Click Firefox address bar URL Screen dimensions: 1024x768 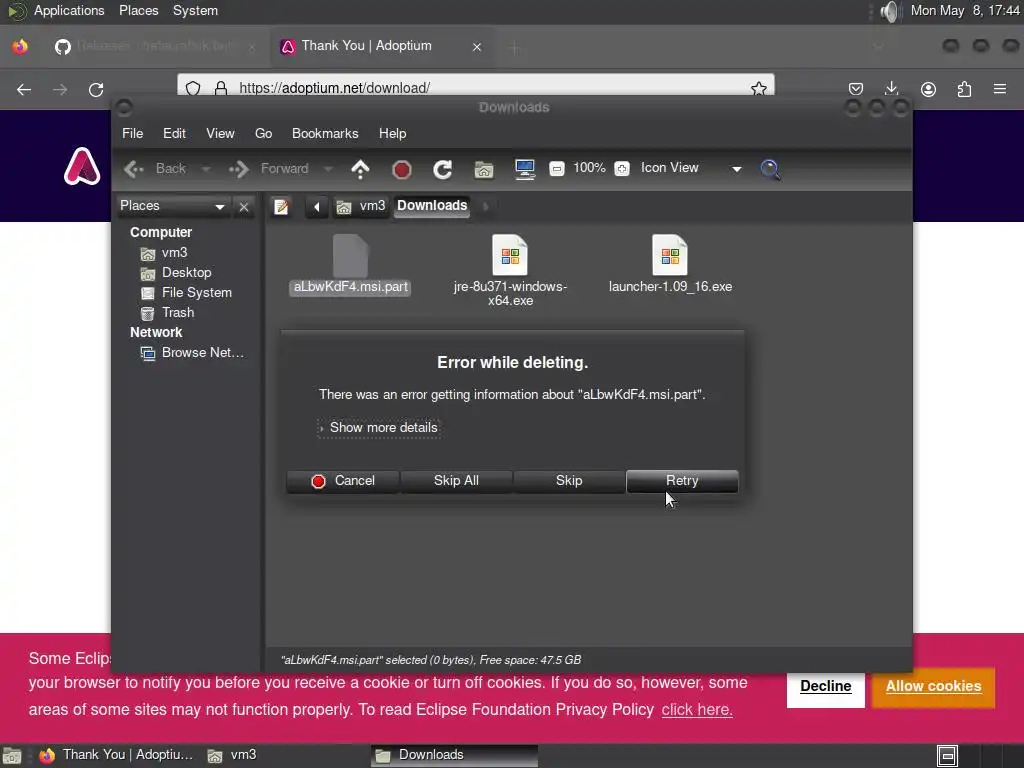point(334,88)
